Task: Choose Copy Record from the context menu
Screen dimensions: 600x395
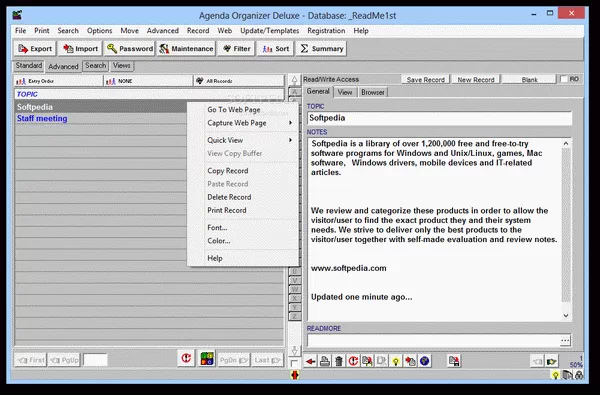Action: 243,171
